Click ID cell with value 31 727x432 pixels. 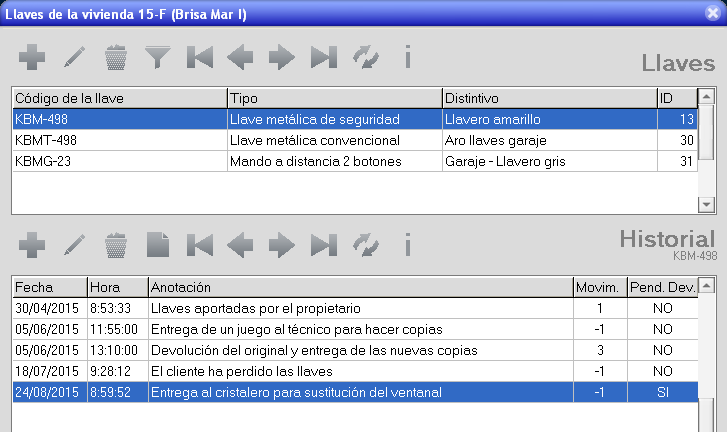pyautogui.click(x=677, y=161)
